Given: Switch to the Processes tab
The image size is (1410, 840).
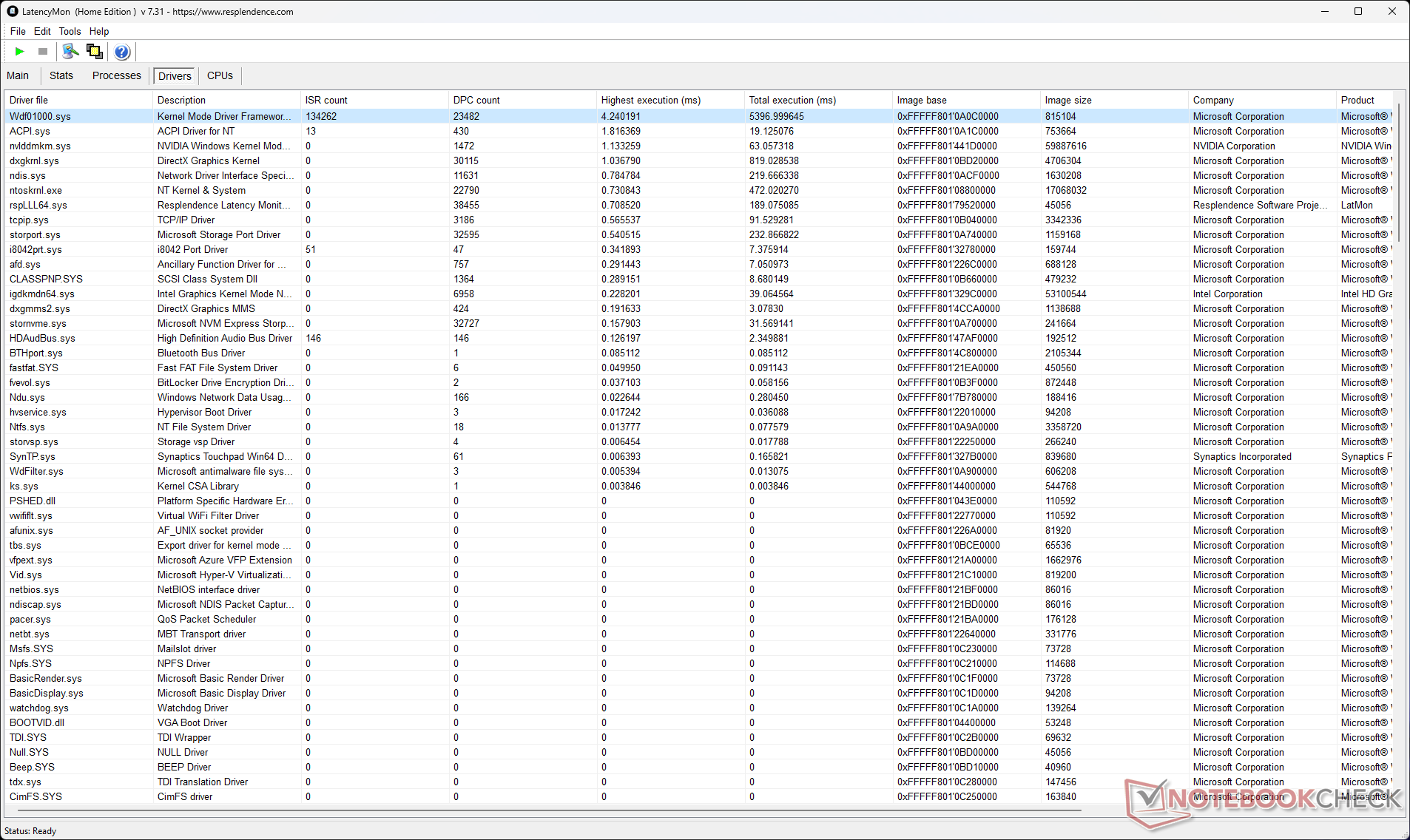Looking at the screenshot, I should coord(117,75).
